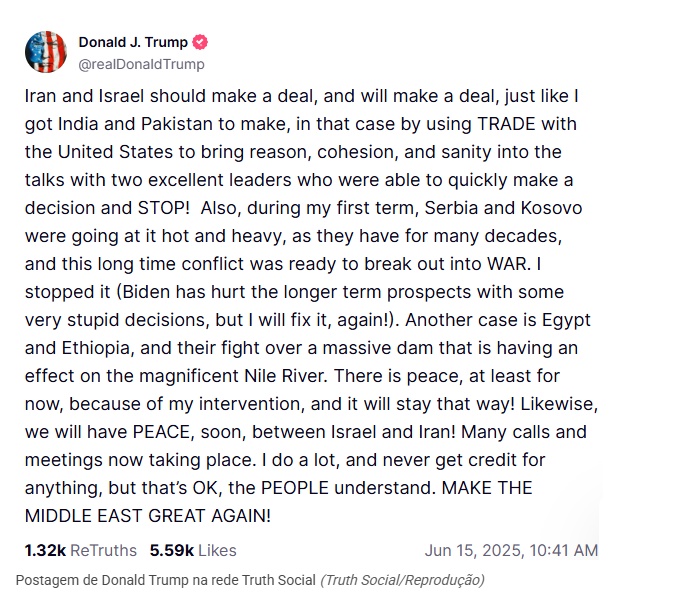Click the Truth Social/Reprodução image credit

(x=402, y=580)
